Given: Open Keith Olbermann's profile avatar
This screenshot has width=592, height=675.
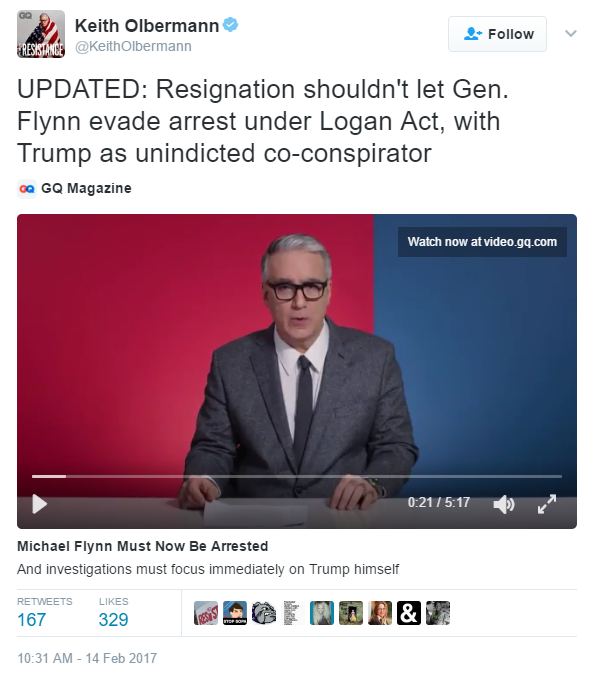Looking at the screenshot, I should tap(41, 34).
